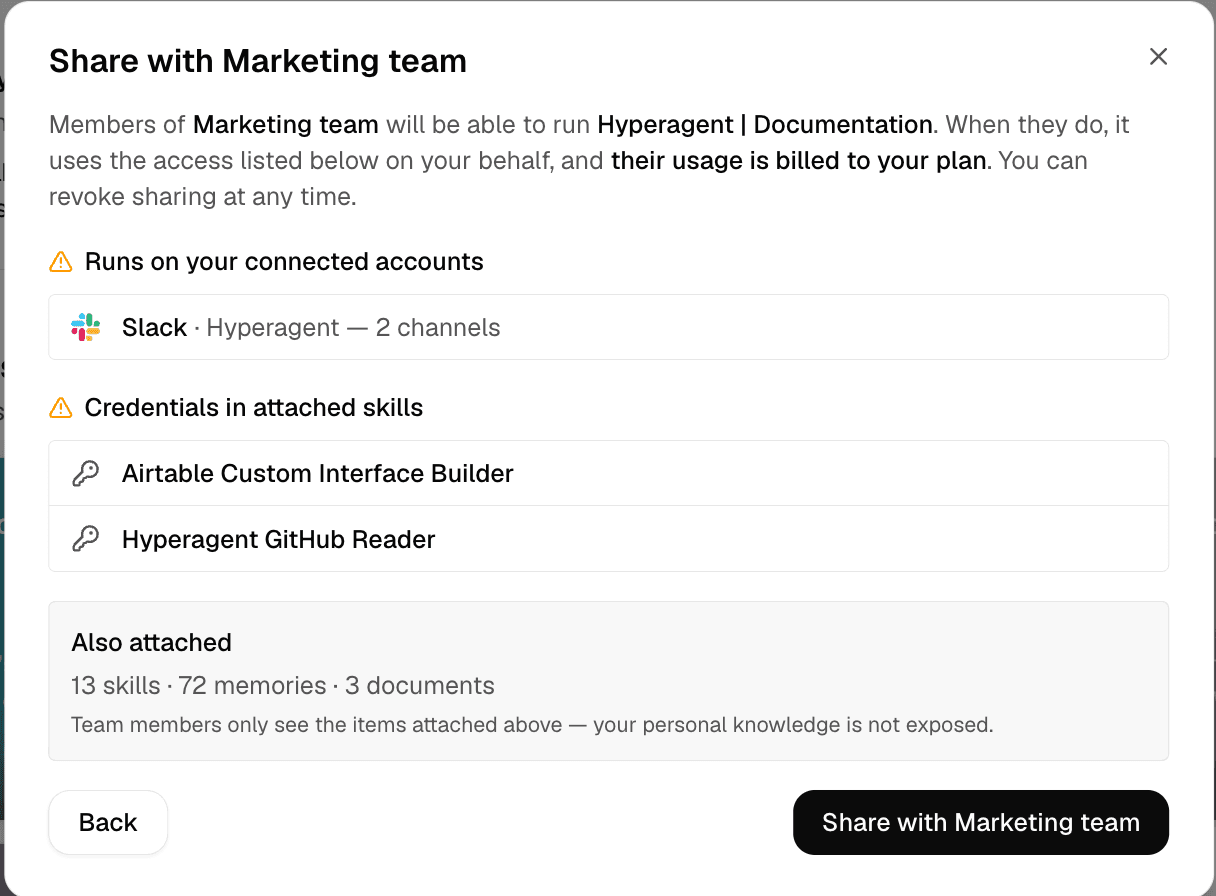
Task: Click the Credentials in attached skills heading
Action: pyautogui.click(x=254, y=408)
